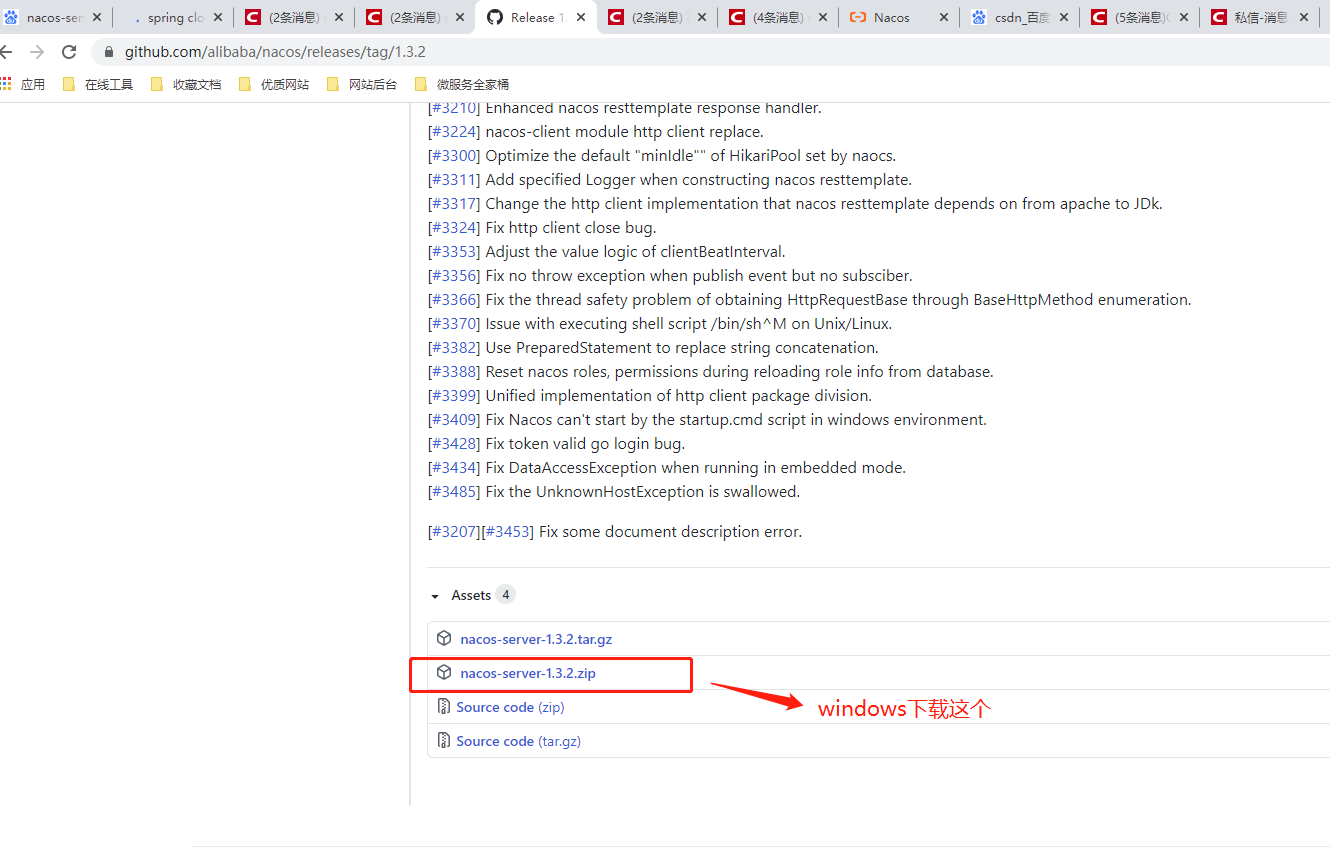Switch to the spring cloud browser tab
This screenshot has width=1330, height=864.
coord(173,17)
